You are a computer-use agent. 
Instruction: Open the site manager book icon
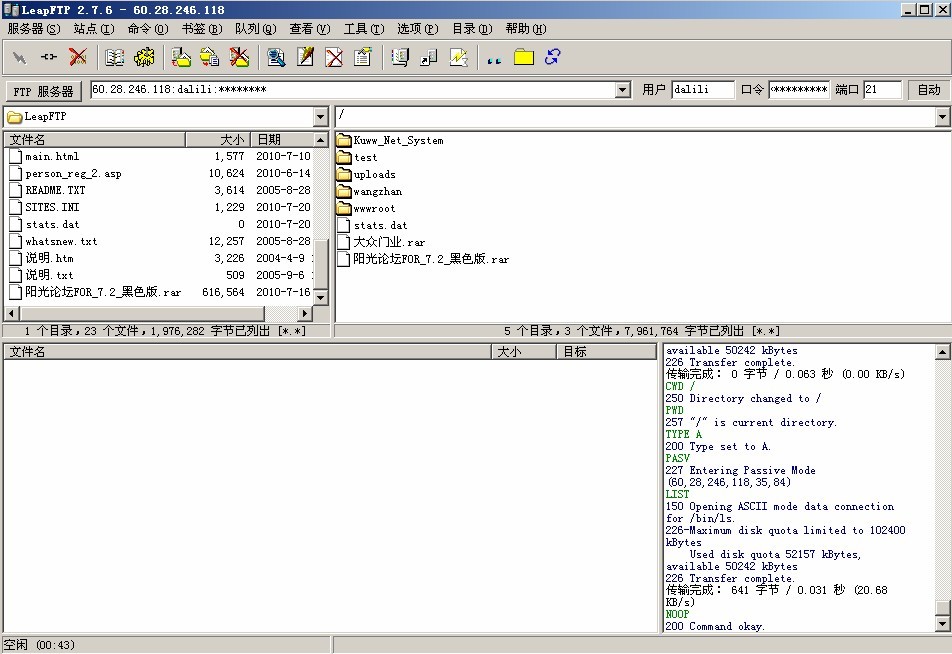(115, 57)
